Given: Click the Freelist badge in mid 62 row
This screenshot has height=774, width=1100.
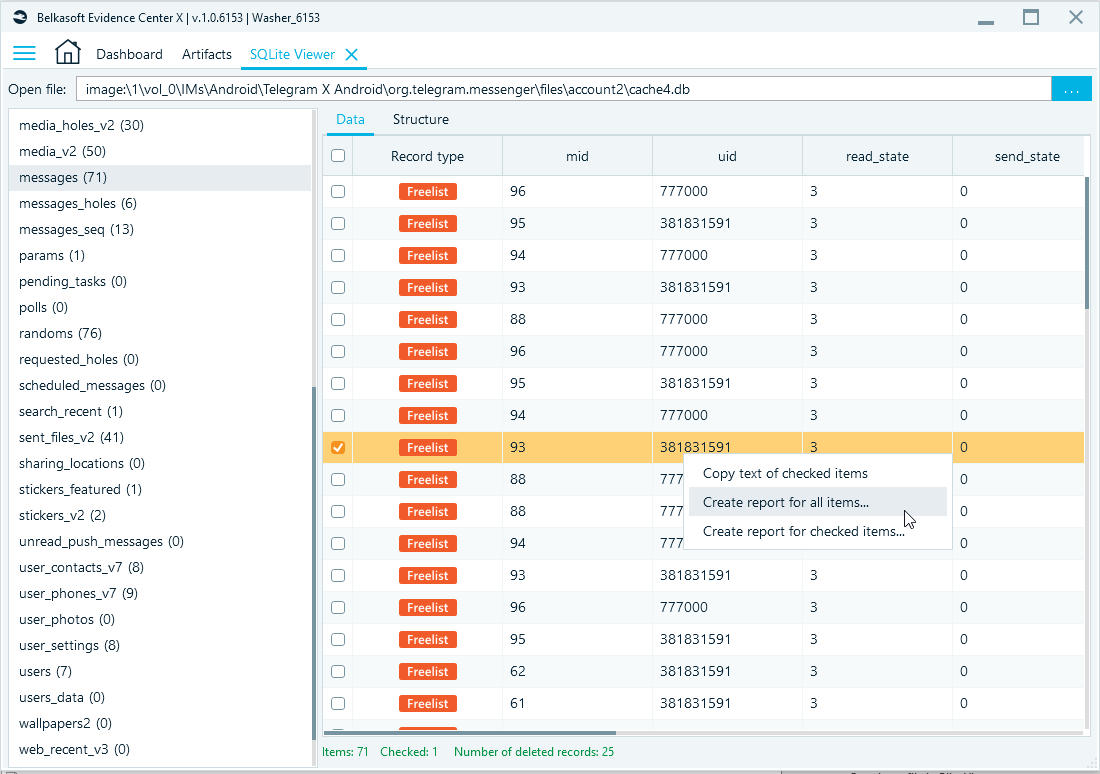Looking at the screenshot, I should click(x=428, y=672).
